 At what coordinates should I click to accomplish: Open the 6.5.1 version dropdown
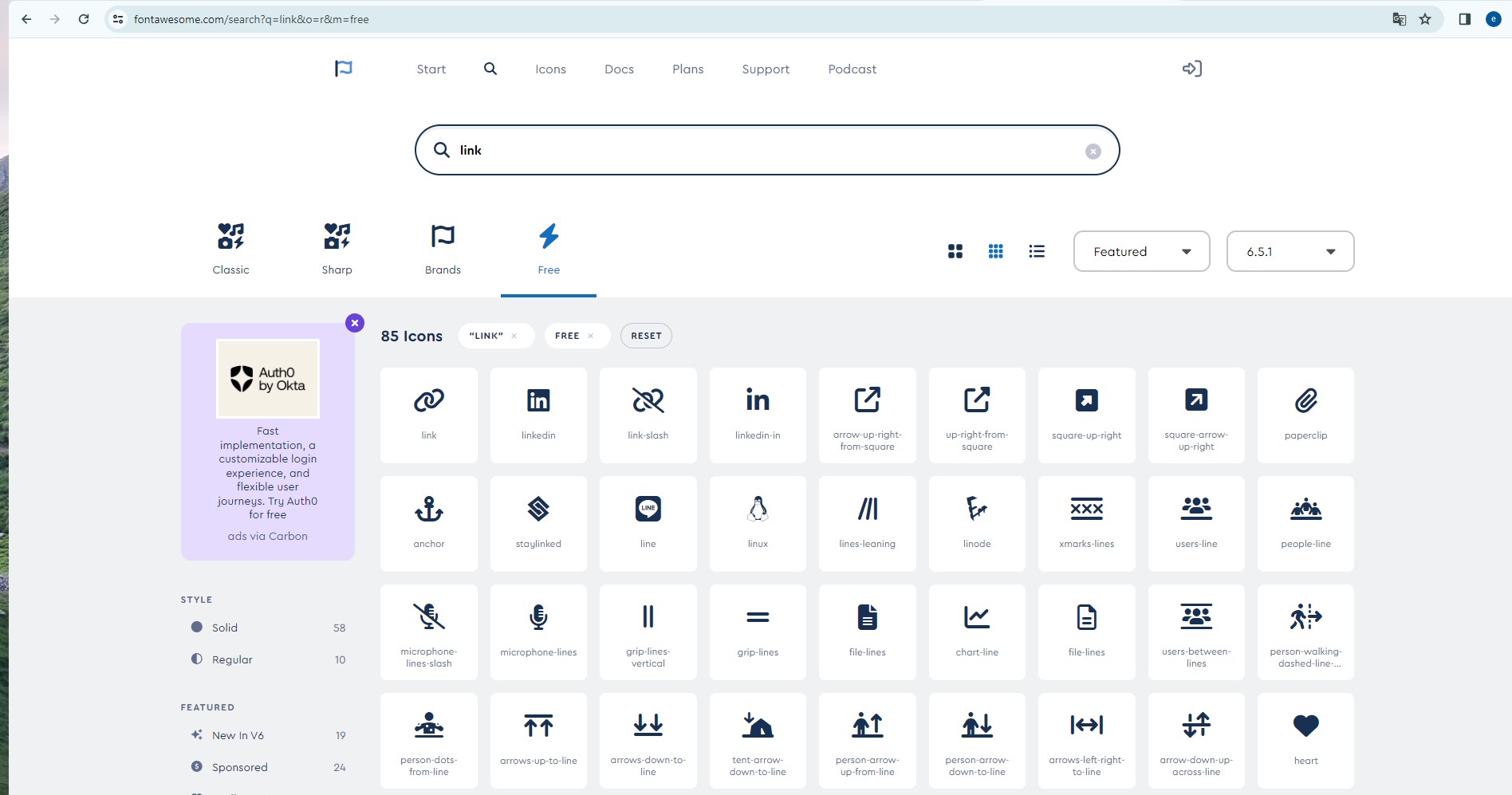click(1290, 251)
